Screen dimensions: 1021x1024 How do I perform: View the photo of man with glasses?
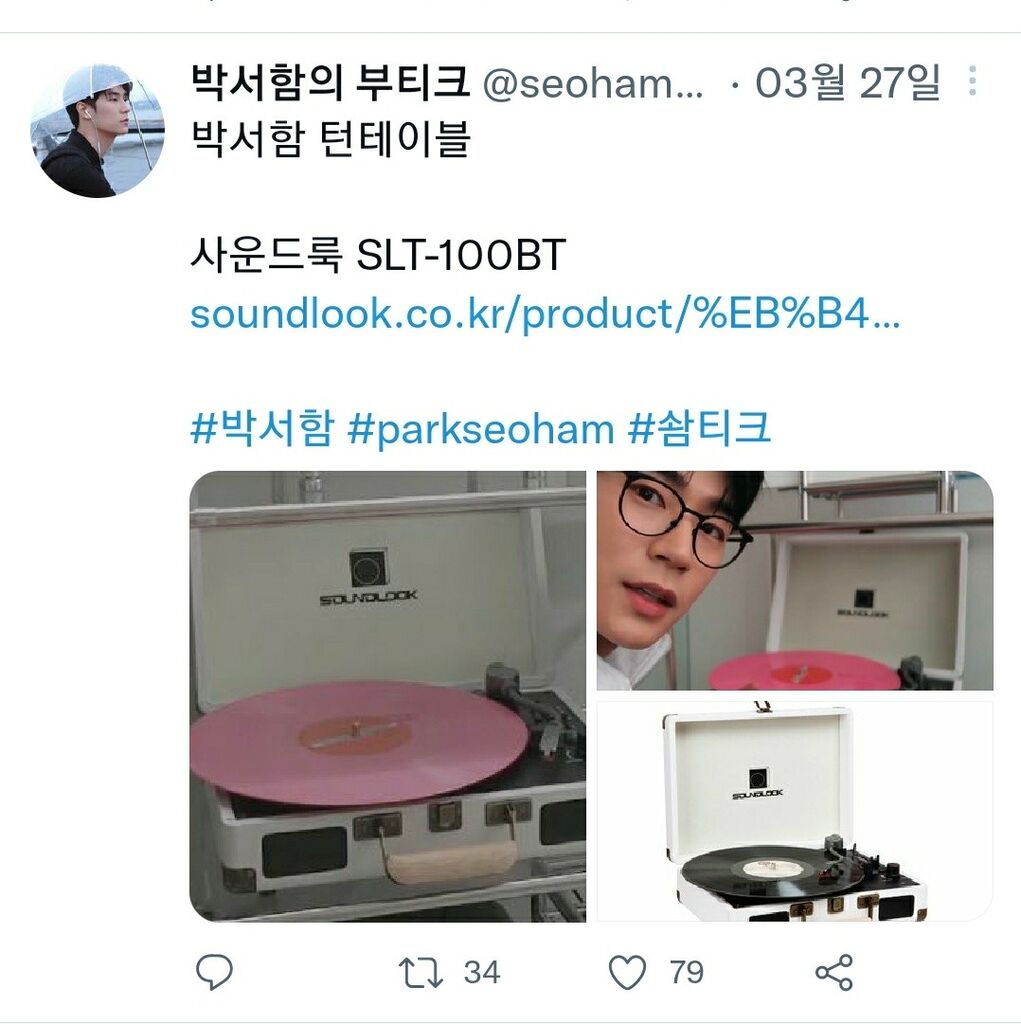[x=795, y=581]
